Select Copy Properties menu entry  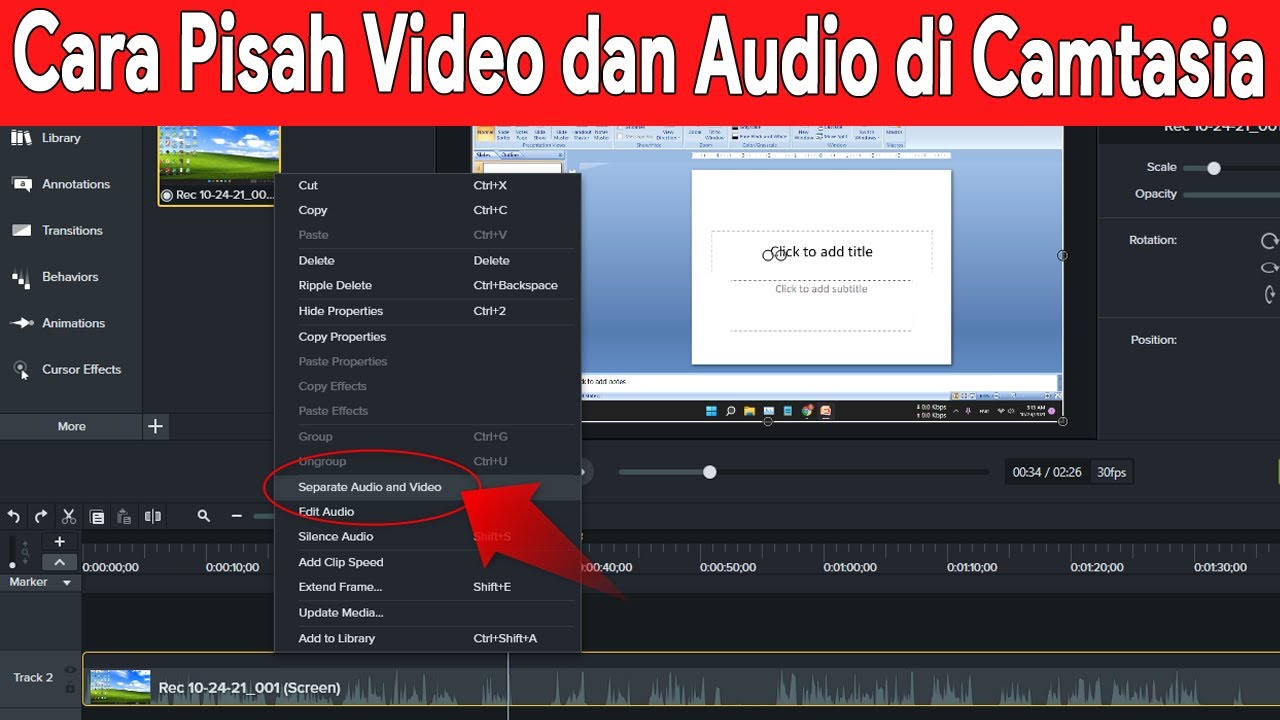click(428, 337)
